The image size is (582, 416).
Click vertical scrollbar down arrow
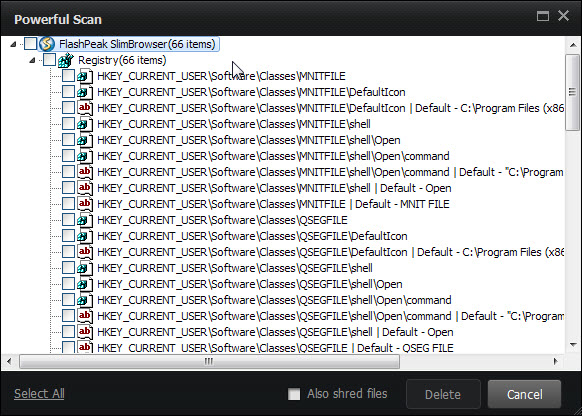(x=573, y=345)
